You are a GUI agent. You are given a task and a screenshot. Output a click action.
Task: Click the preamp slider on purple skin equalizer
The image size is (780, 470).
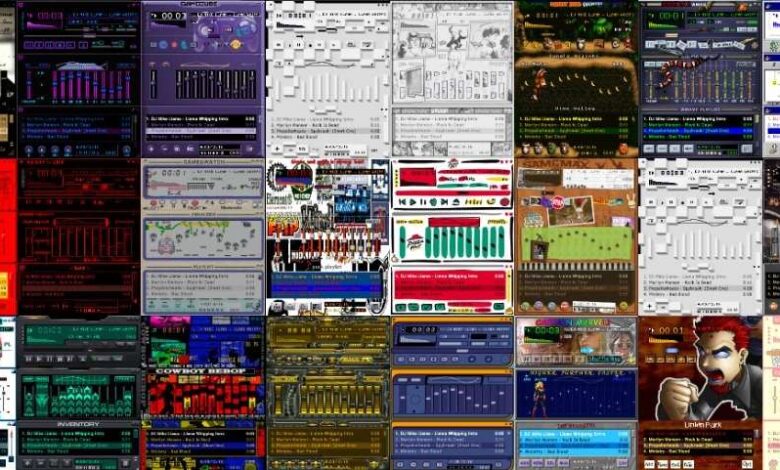point(153,84)
